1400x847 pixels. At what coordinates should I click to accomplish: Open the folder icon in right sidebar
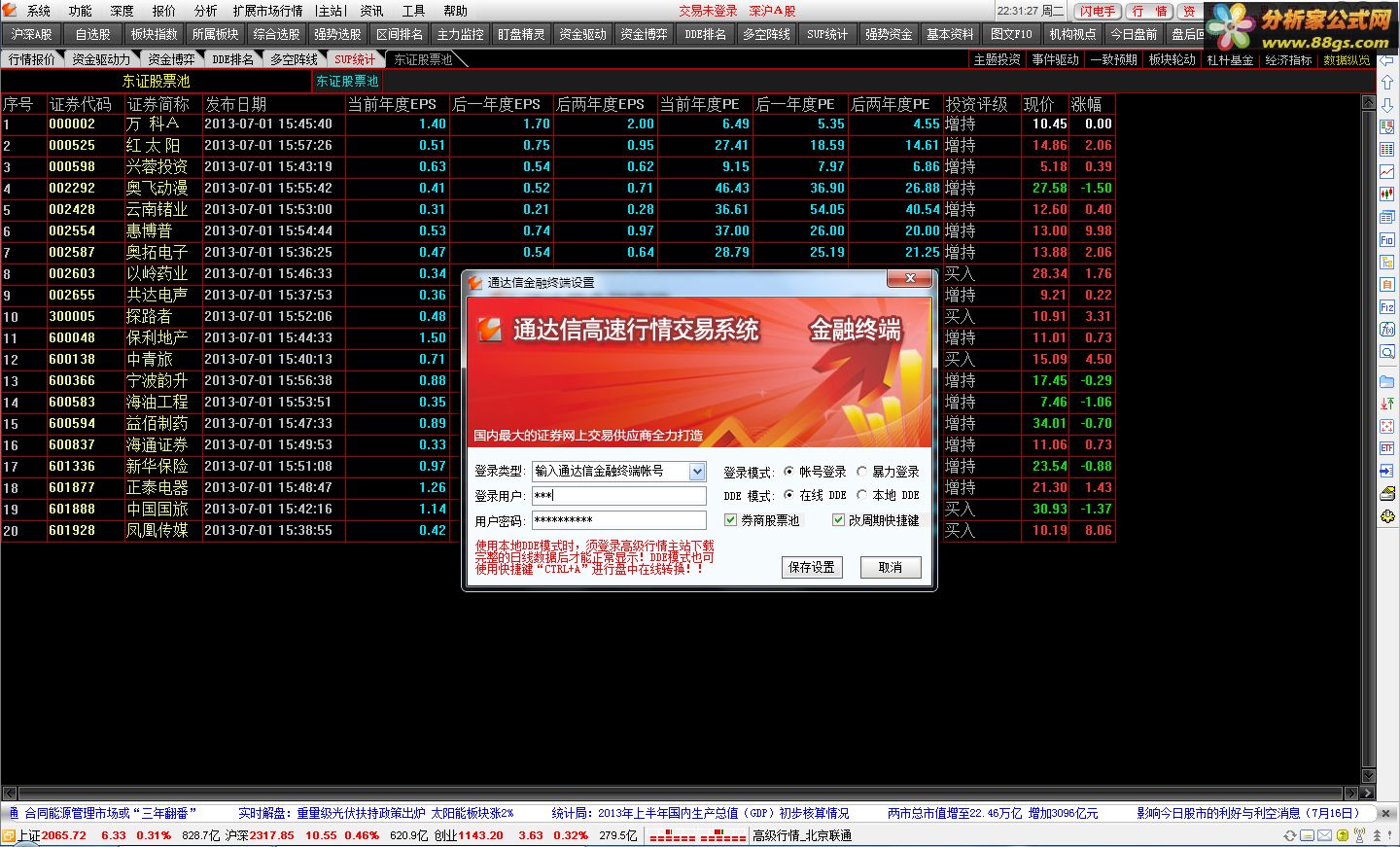(x=1387, y=381)
